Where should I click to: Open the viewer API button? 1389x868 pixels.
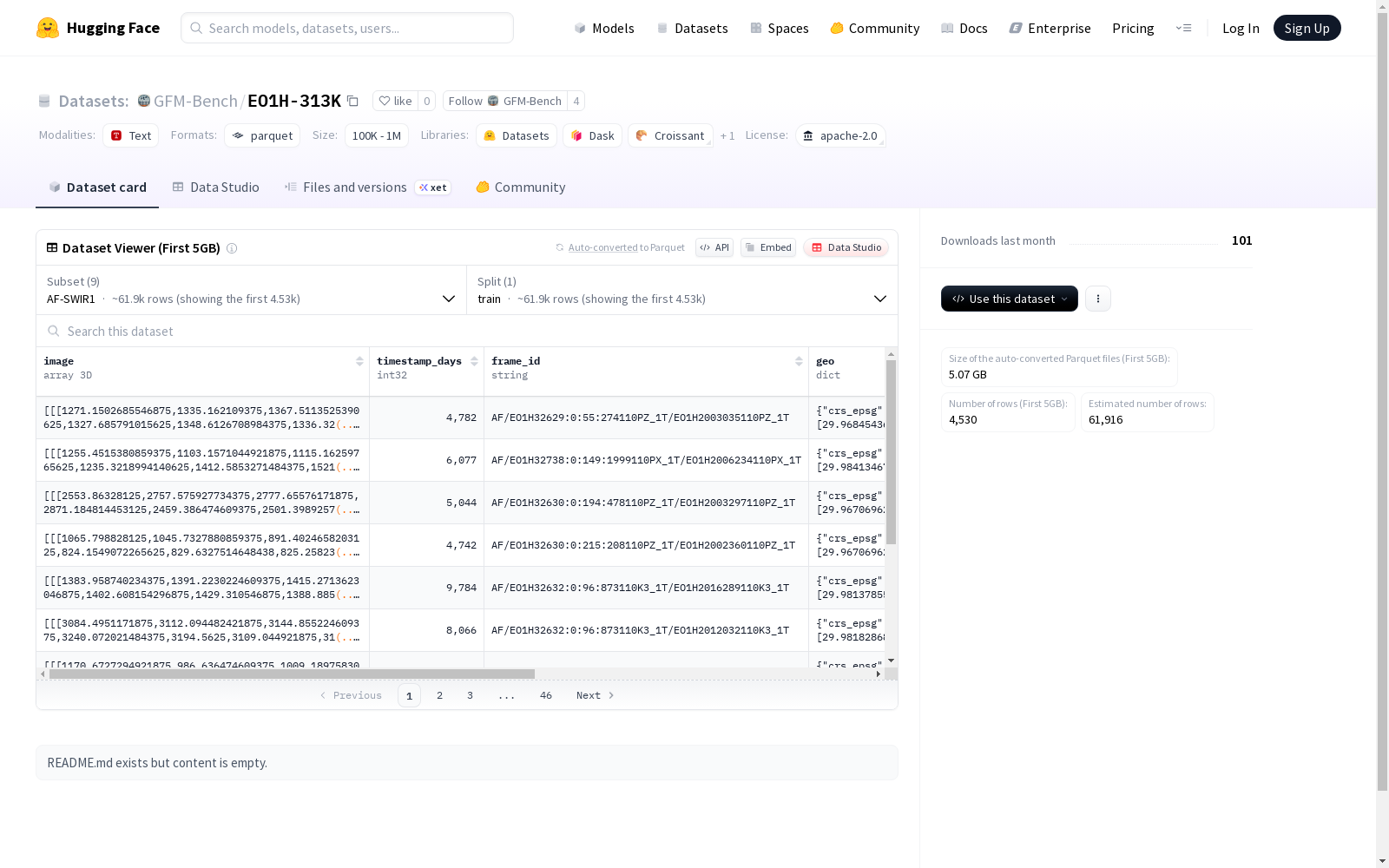click(x=714, y=247)
